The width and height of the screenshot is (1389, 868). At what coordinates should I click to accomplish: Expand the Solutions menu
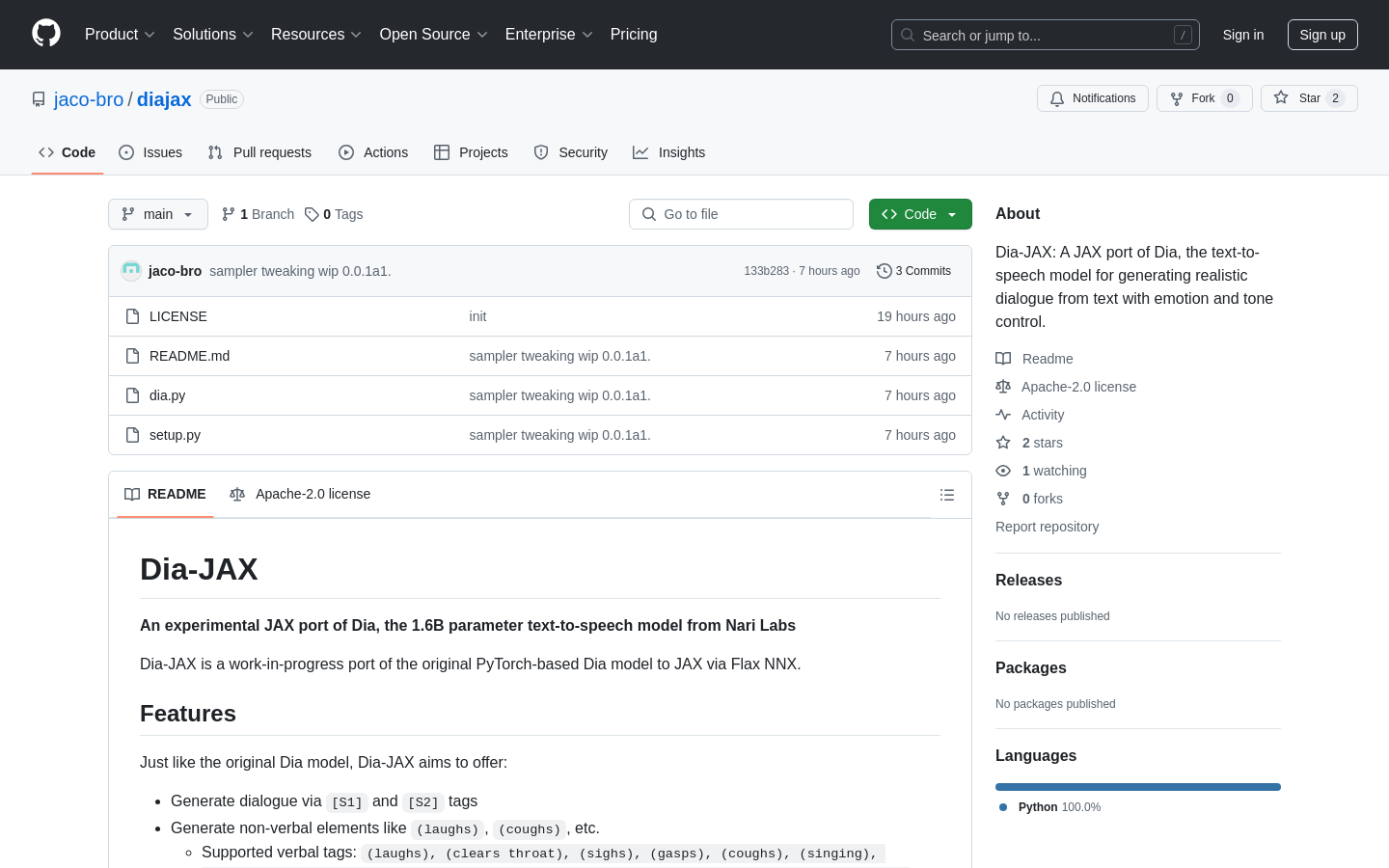pos(213,35)
